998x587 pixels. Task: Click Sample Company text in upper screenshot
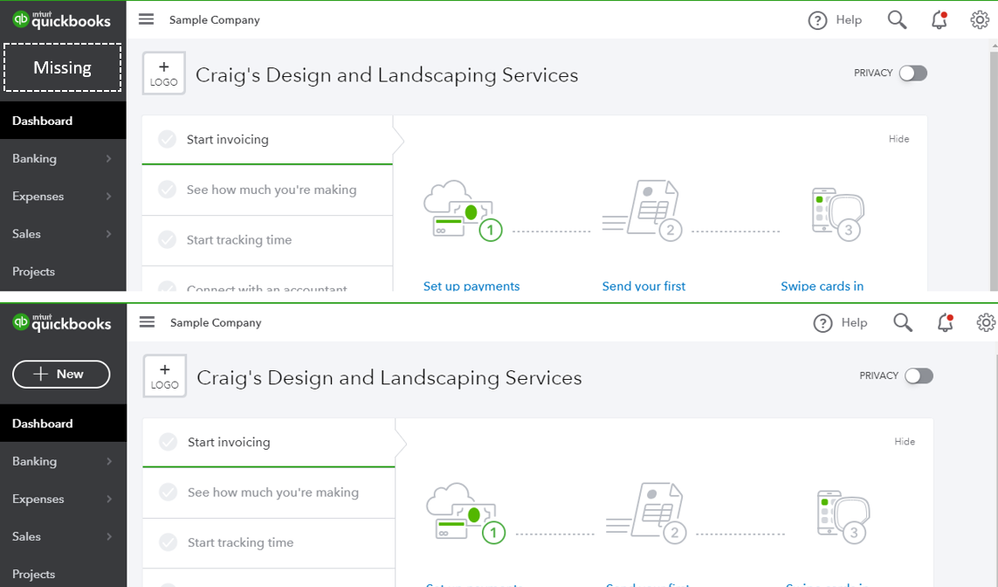(214, 20)
